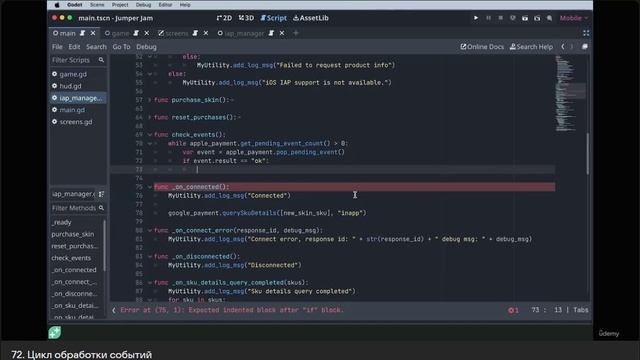
Task: Switch to the 3D workspace
Action: 246,18
